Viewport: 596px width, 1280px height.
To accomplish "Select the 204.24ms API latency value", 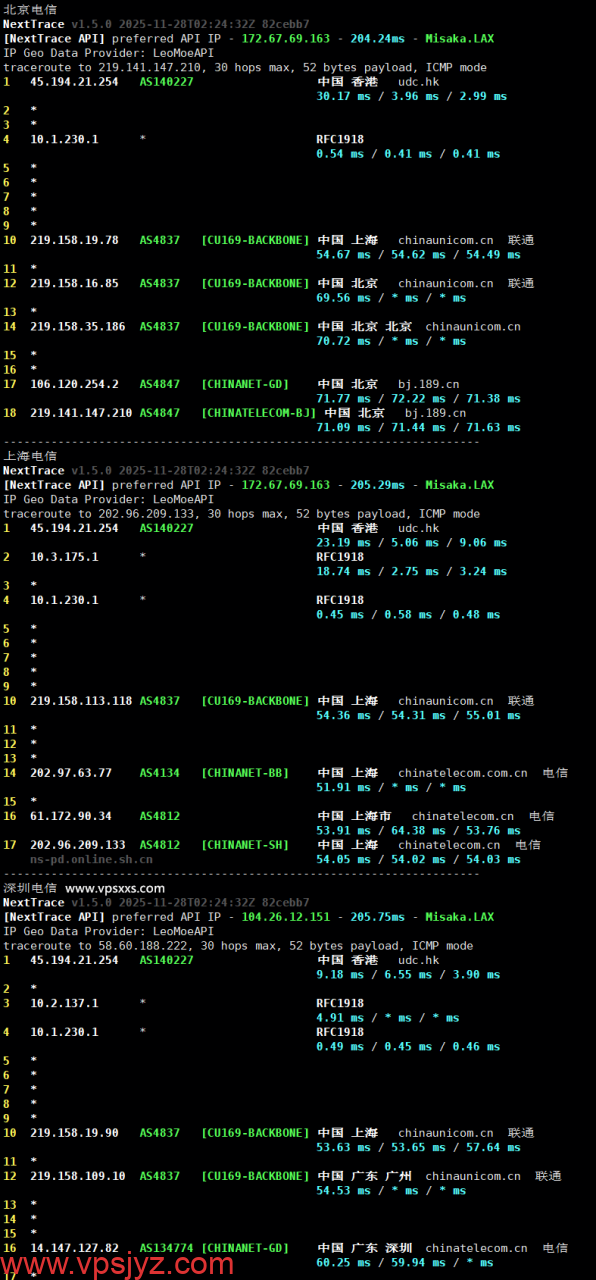I will tap(378, 39).
